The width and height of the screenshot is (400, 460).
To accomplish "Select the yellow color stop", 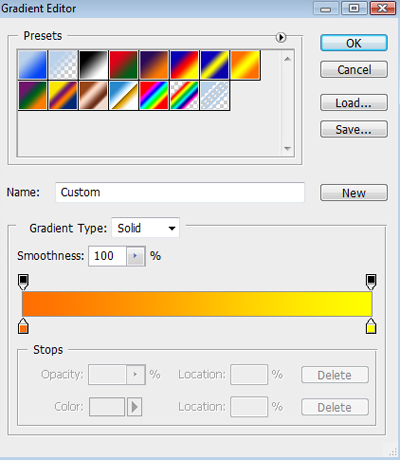I will click(371, 326).
